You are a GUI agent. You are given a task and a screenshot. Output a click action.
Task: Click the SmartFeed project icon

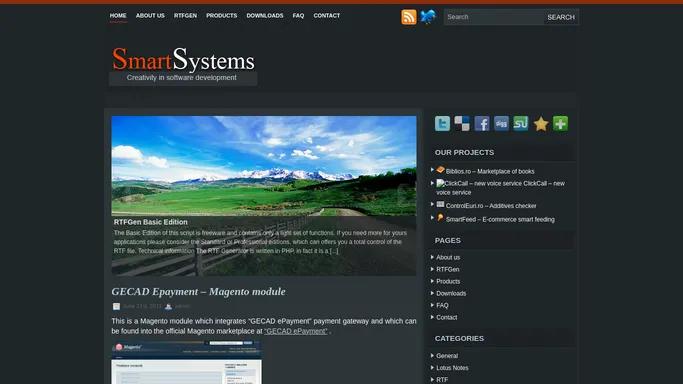pyautogui.click(x=440, y=218)
